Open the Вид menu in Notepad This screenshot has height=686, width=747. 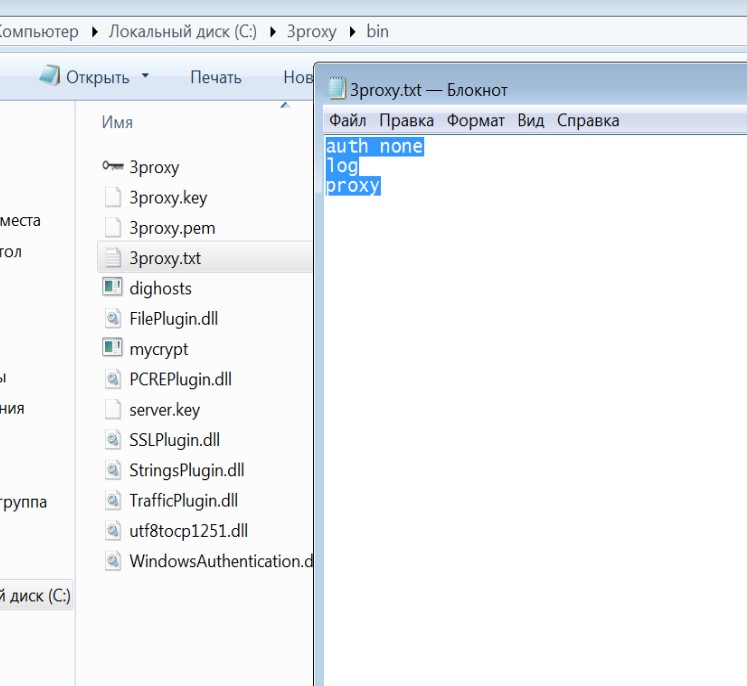(531, 121)
